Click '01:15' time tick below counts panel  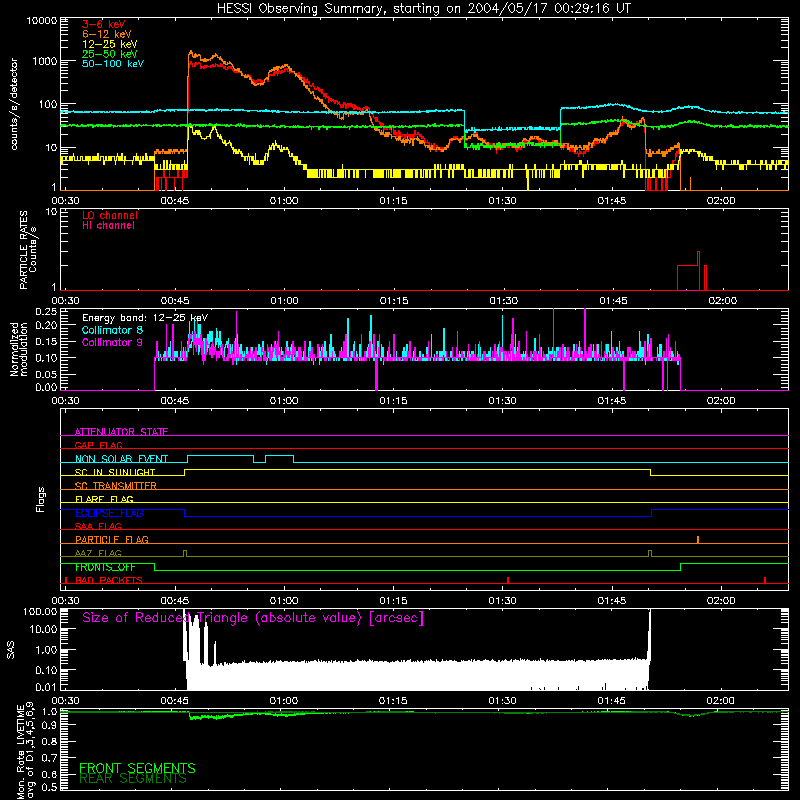coord(393,201)
